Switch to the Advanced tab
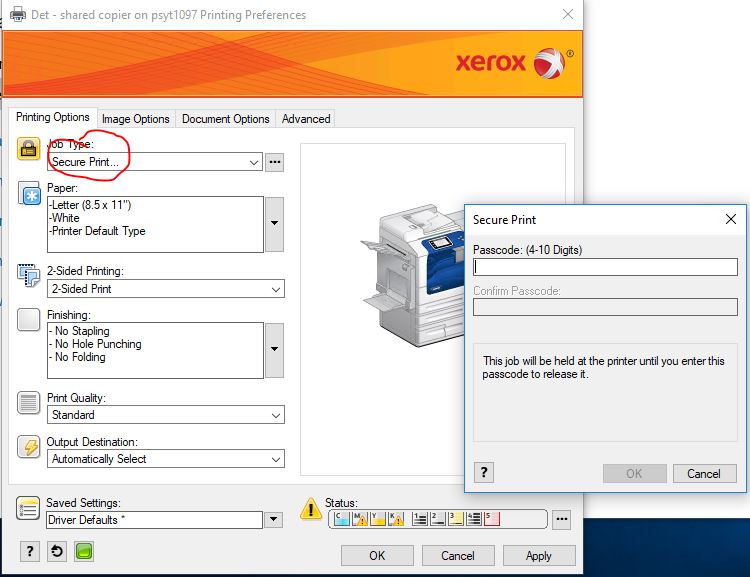 (306, 119)
